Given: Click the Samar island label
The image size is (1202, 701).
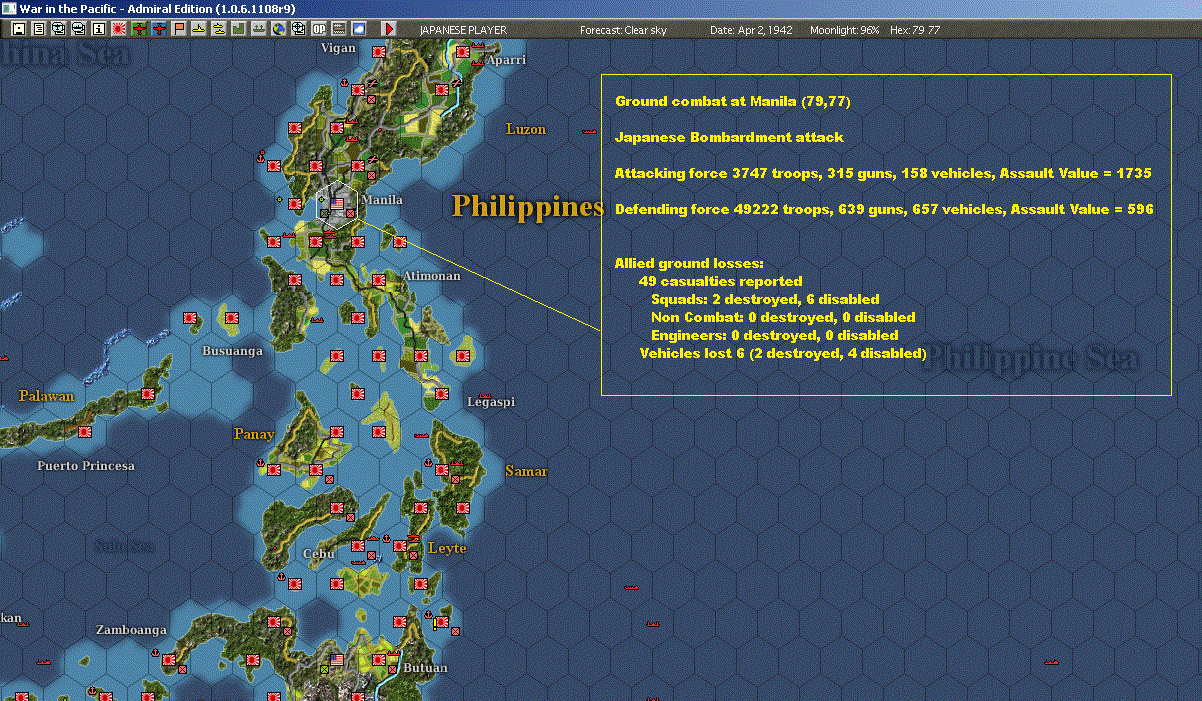Looking at the screenshot, I should [x=526, y=471].
